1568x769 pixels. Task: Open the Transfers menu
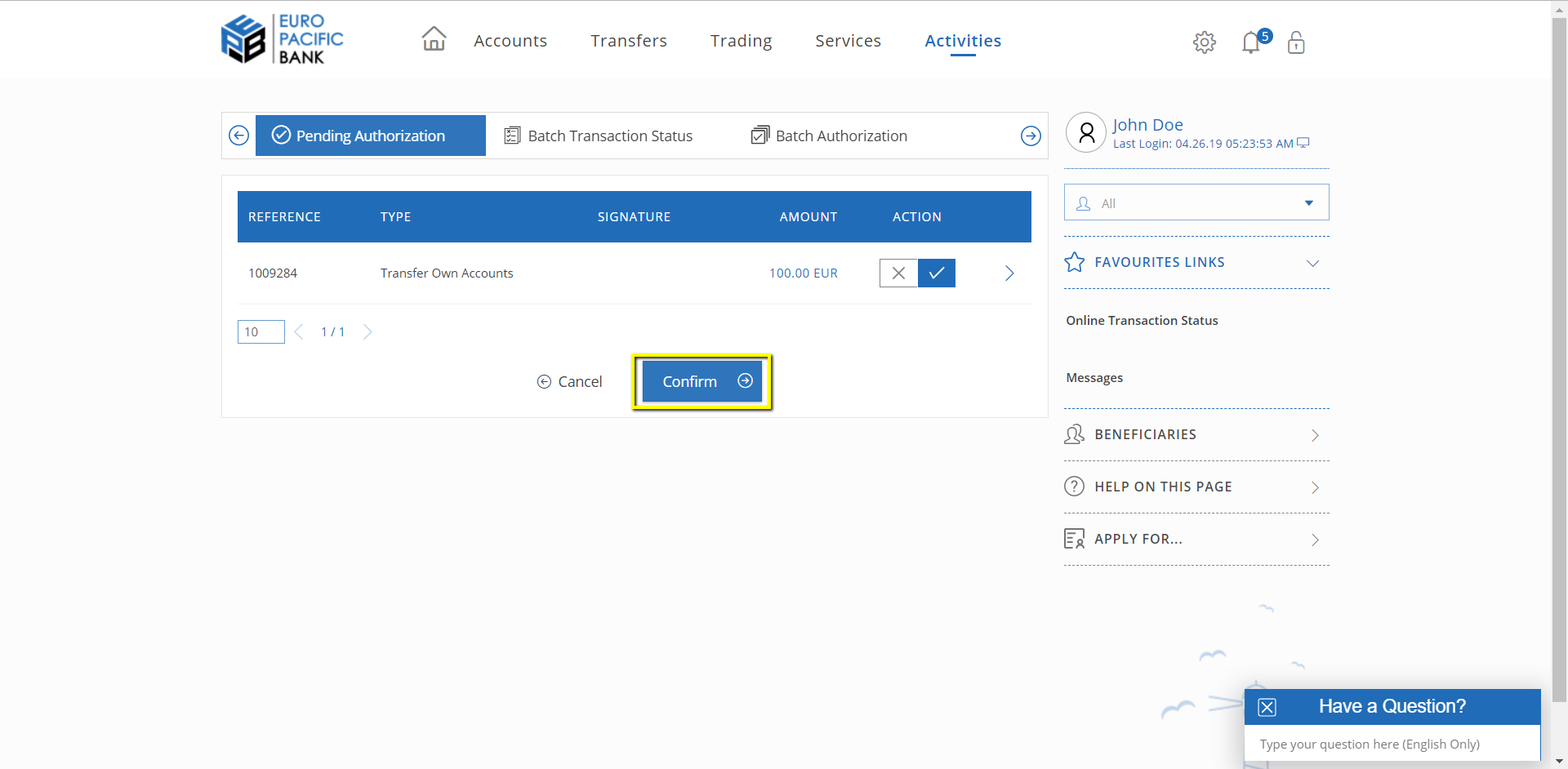[629, 41]
